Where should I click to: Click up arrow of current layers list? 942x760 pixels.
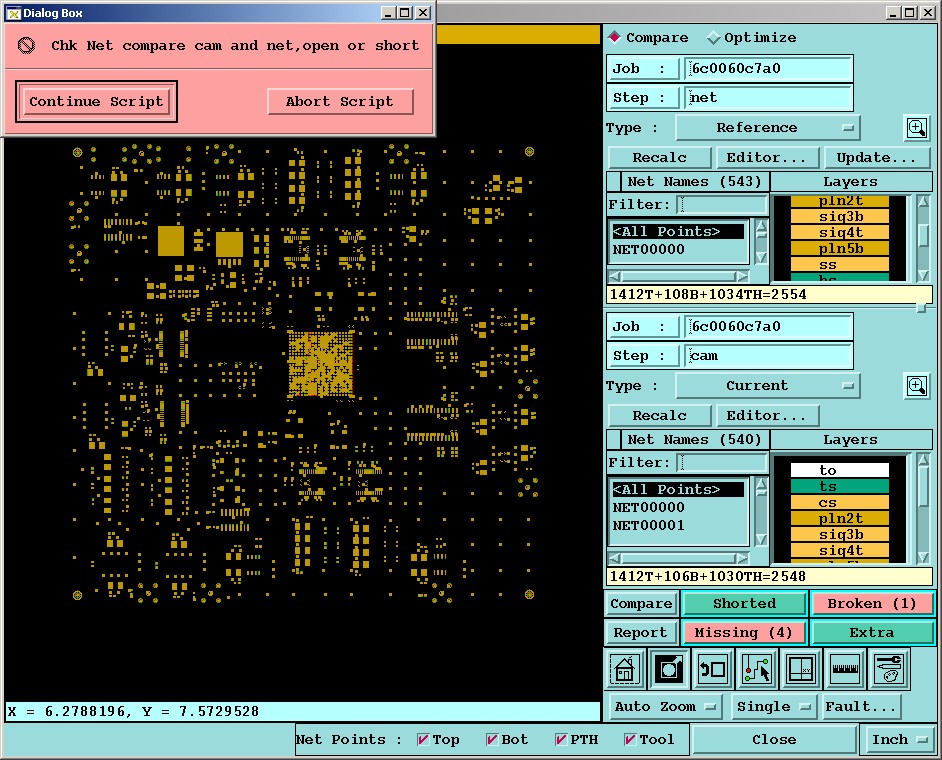[x=923, y=460]
